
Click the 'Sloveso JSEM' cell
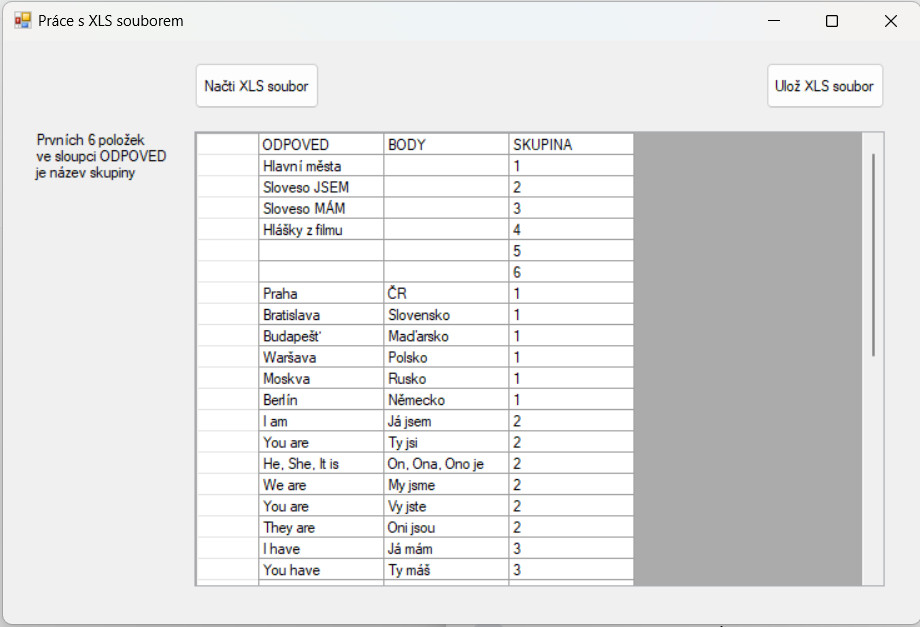321,187
